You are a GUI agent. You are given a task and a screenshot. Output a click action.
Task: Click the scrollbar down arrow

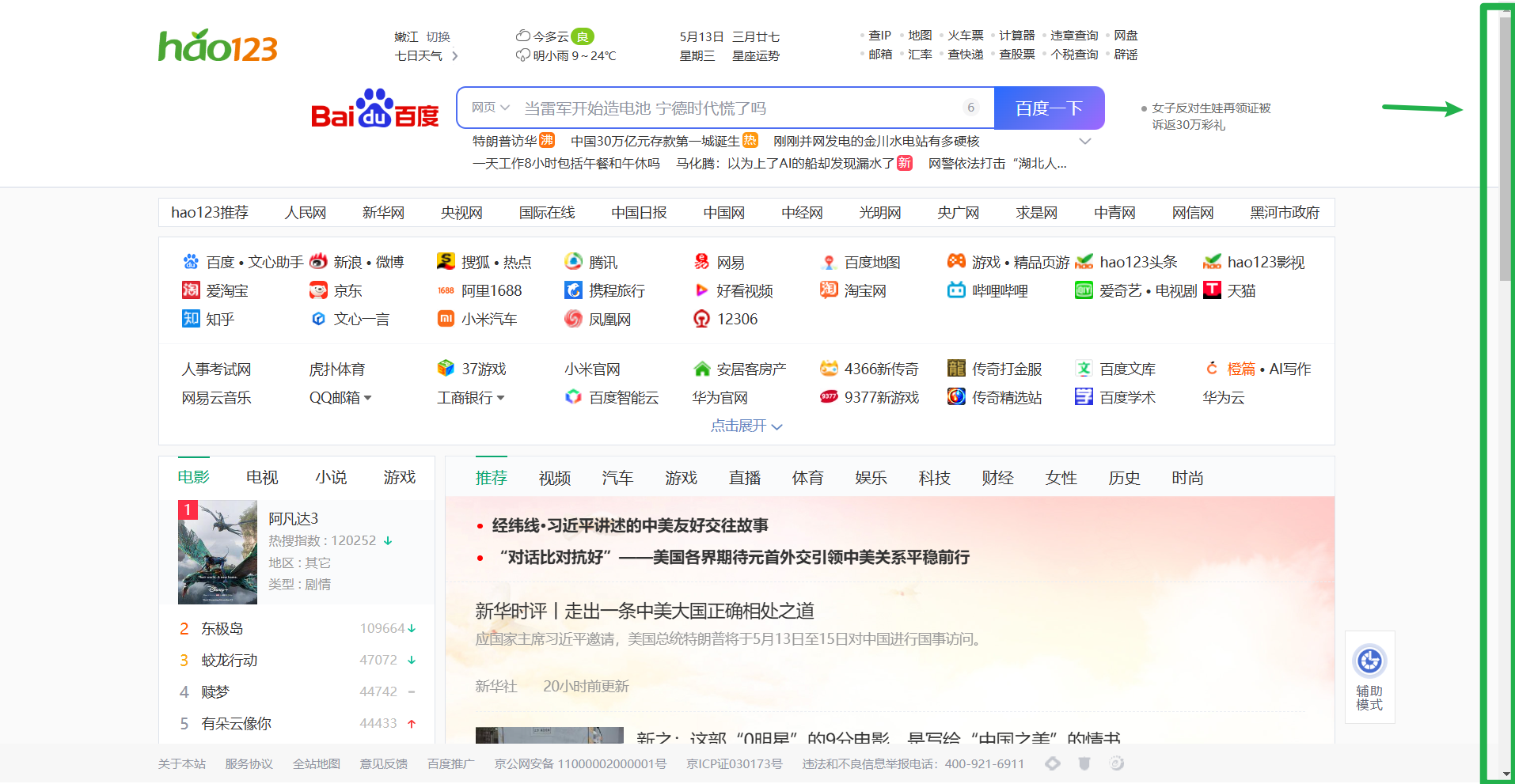(1506, 775)
